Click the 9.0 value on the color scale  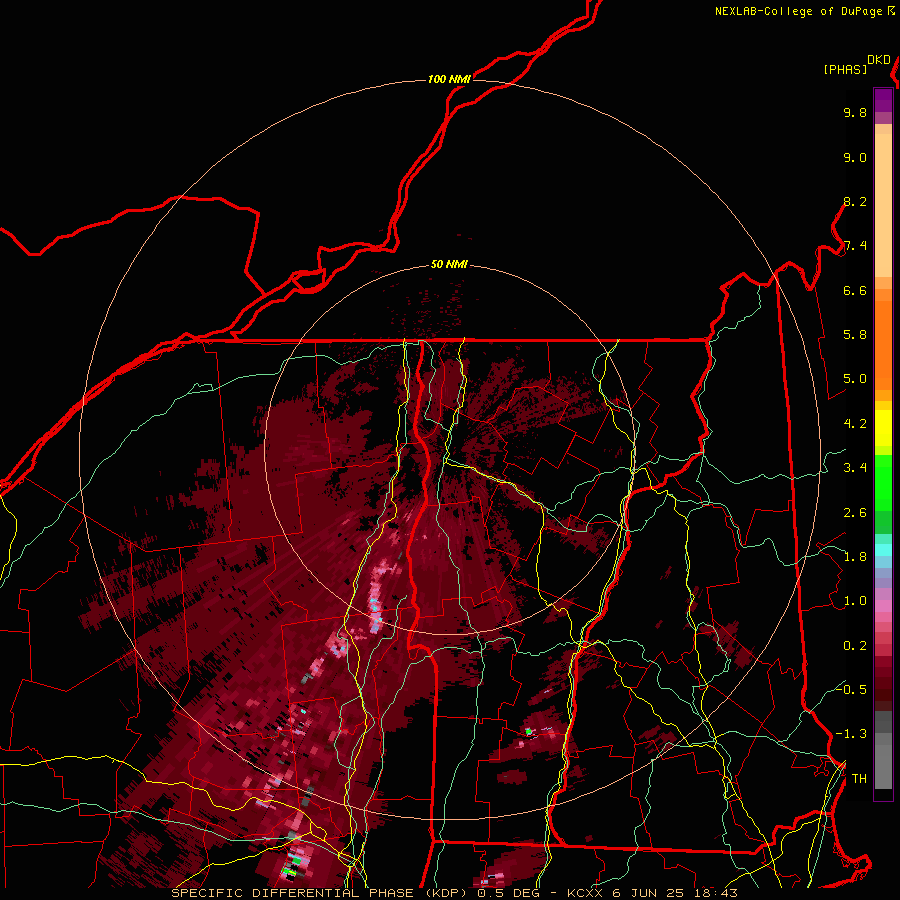(855, 157)
